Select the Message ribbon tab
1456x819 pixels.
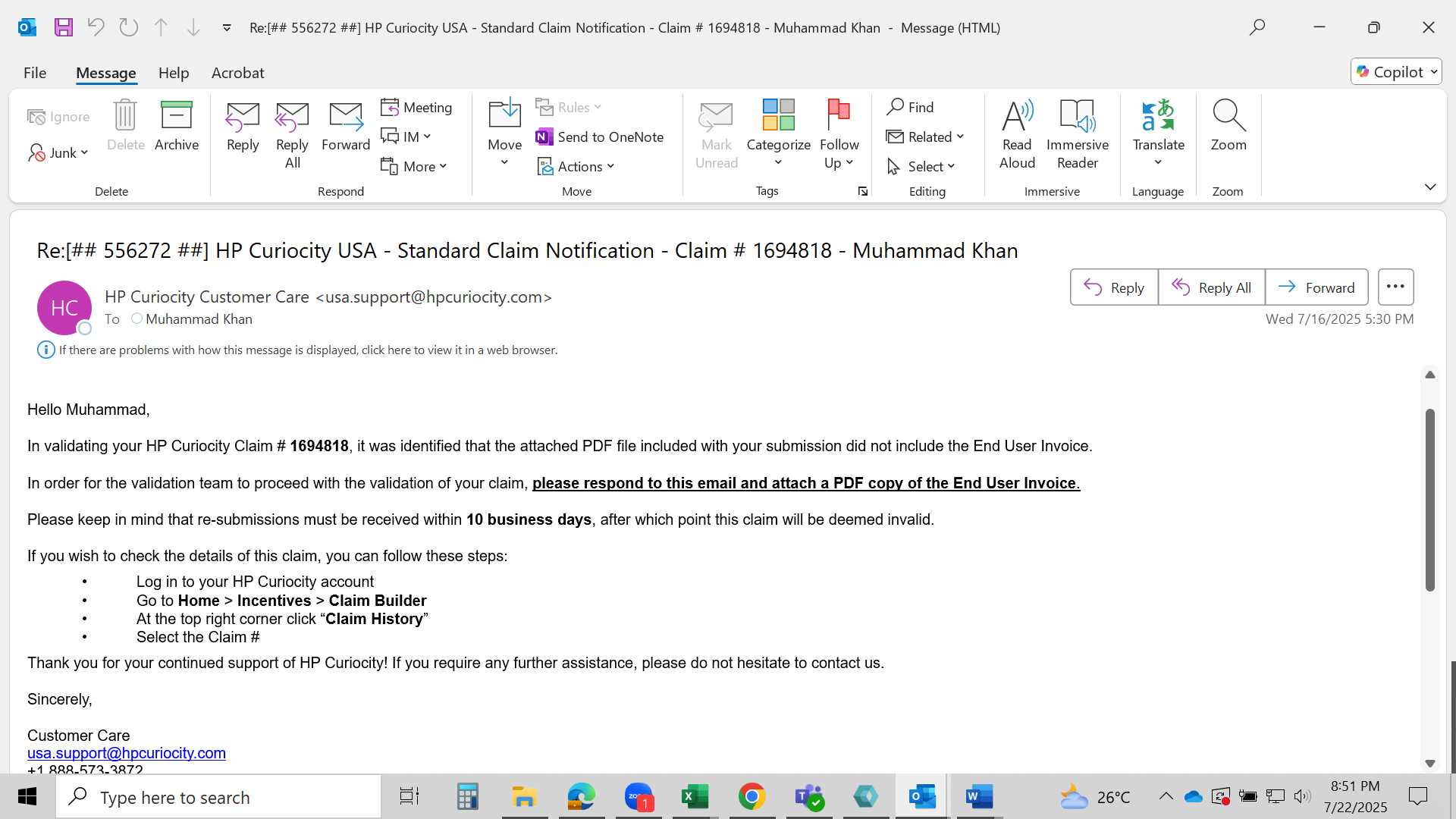(x=106, y=73)
